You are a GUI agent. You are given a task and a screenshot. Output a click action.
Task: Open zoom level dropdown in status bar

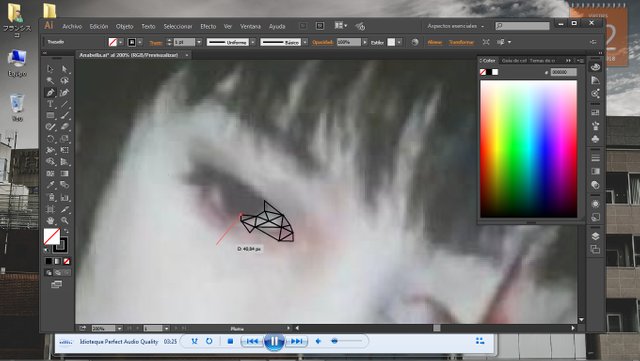(x=119, y=328)
